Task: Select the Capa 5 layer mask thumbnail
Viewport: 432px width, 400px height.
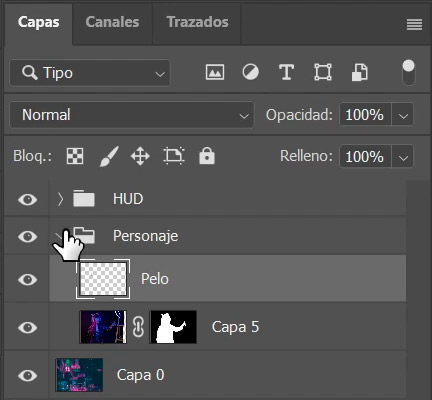Action: 173,327
